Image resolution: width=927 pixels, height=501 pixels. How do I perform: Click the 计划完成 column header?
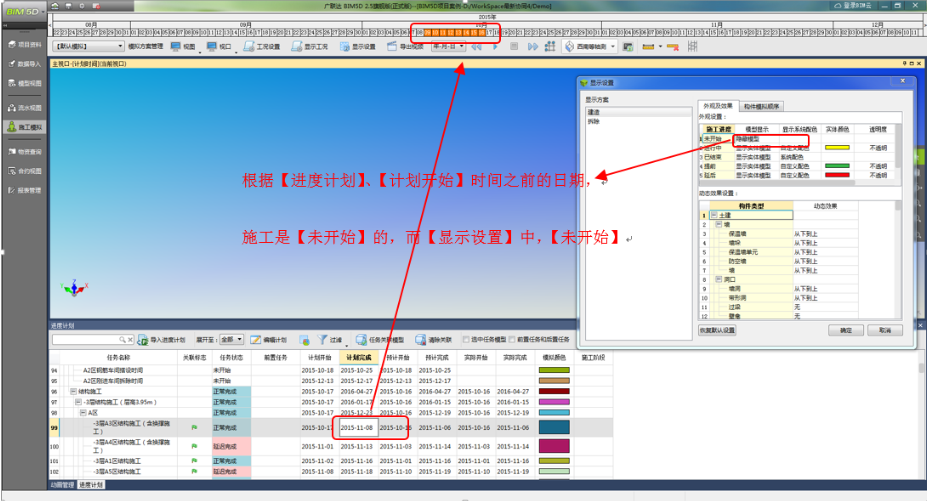point(359,357)
